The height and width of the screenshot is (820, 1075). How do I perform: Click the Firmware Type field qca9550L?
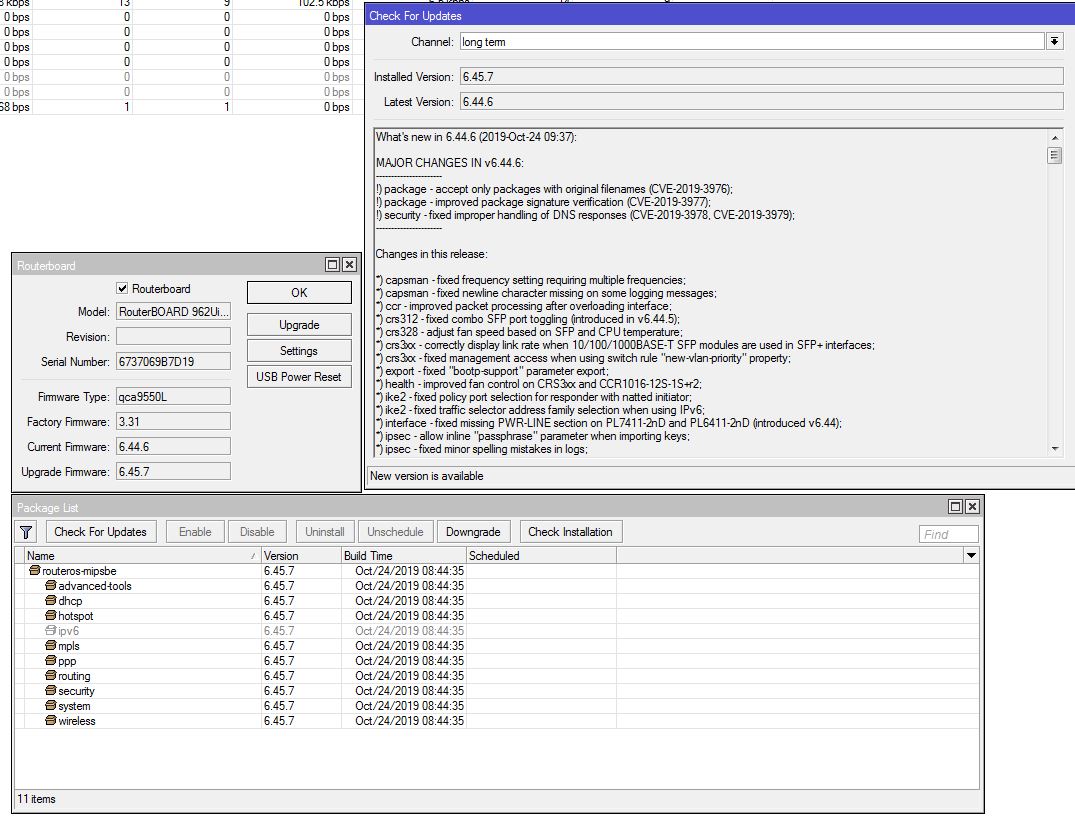tap(173, 397)
